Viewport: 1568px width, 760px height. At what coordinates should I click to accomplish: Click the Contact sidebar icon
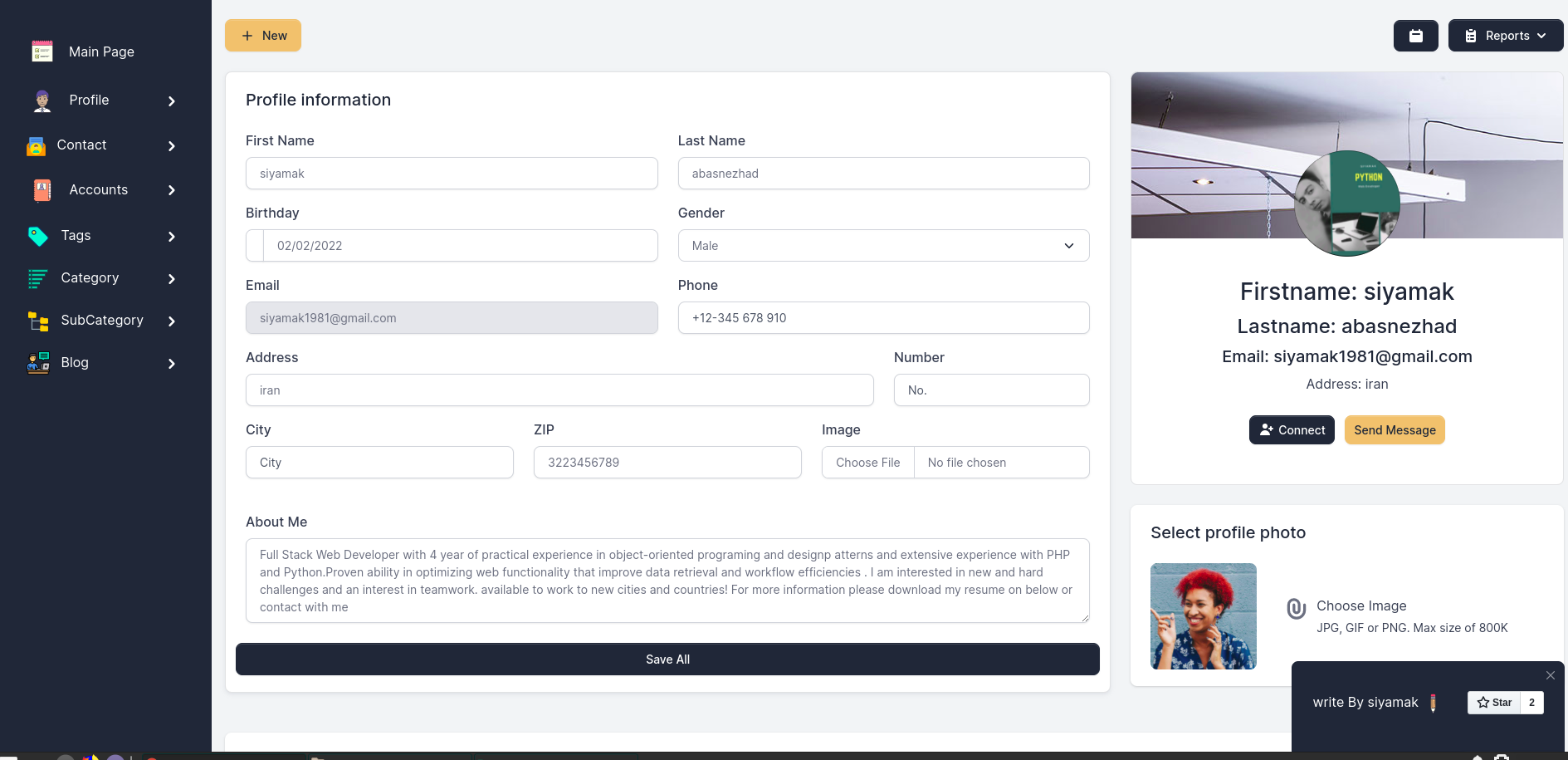pyautogui.click(x=36, y=145)
